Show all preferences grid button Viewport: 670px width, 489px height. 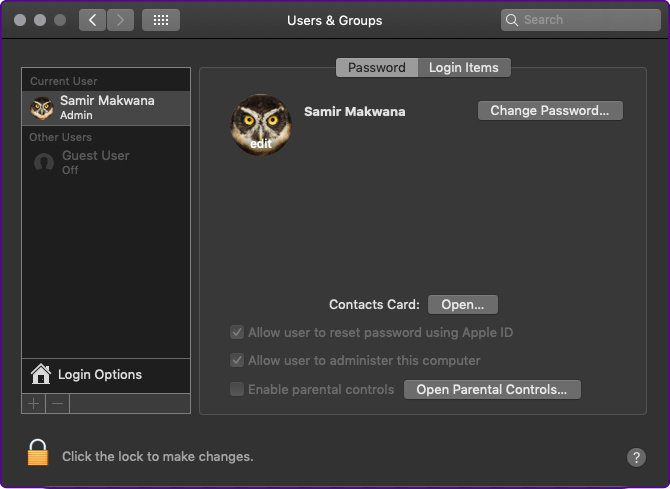pos(161,20)
